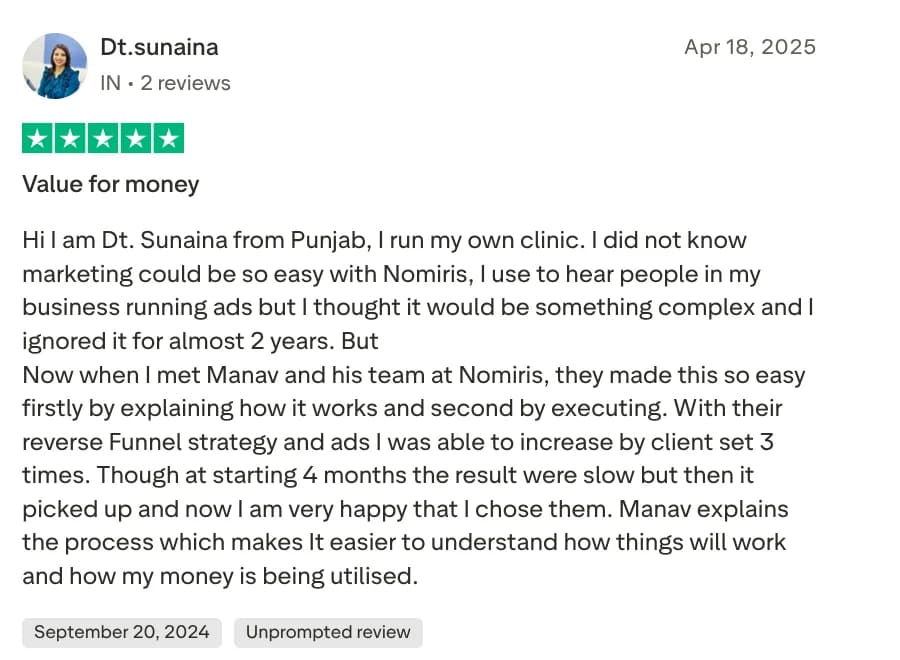
Task: Click the "Unprompted review" badge
Action: (328, 632)
